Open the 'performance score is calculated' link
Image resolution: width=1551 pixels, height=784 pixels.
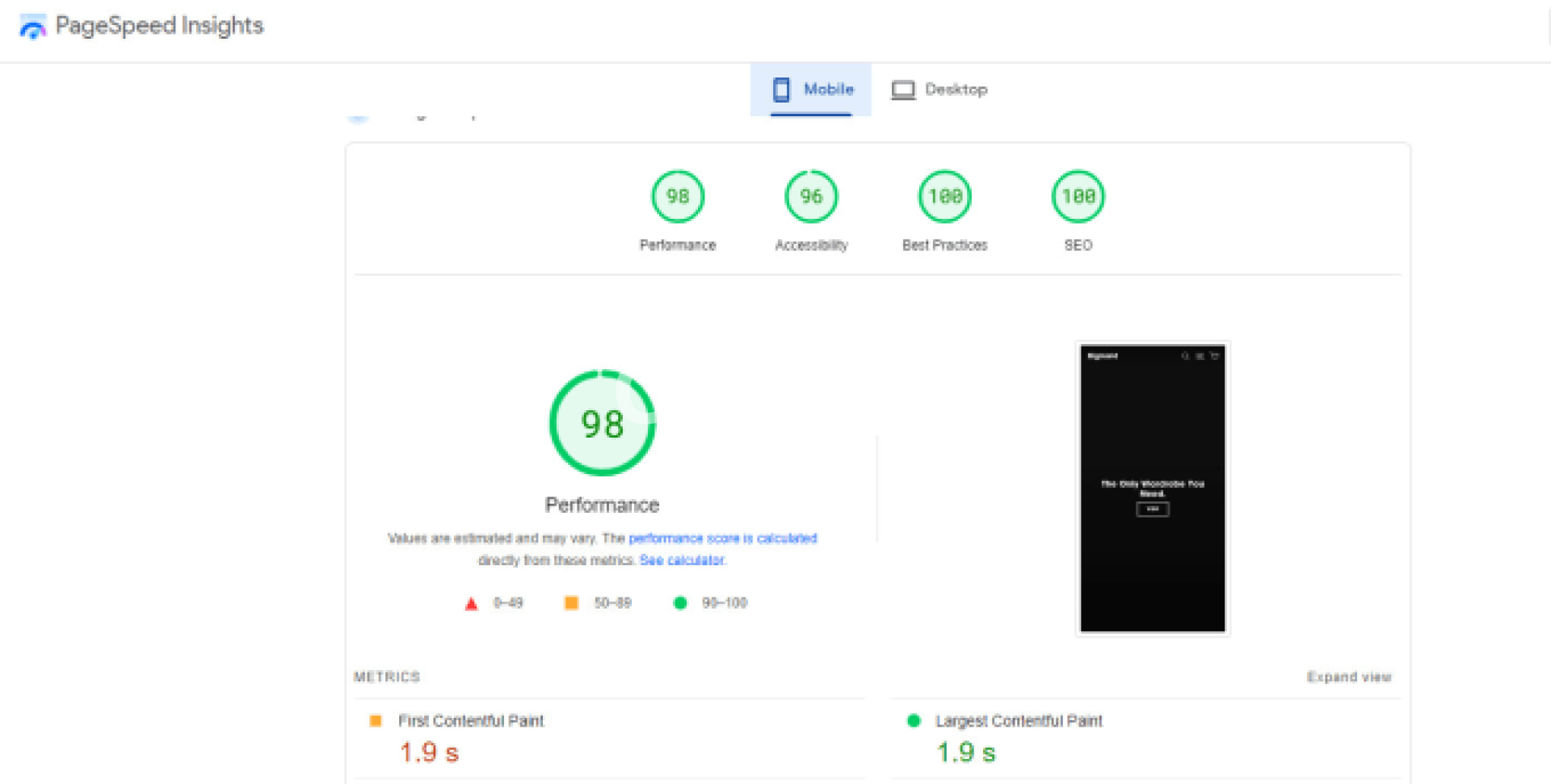coord(722,538)
